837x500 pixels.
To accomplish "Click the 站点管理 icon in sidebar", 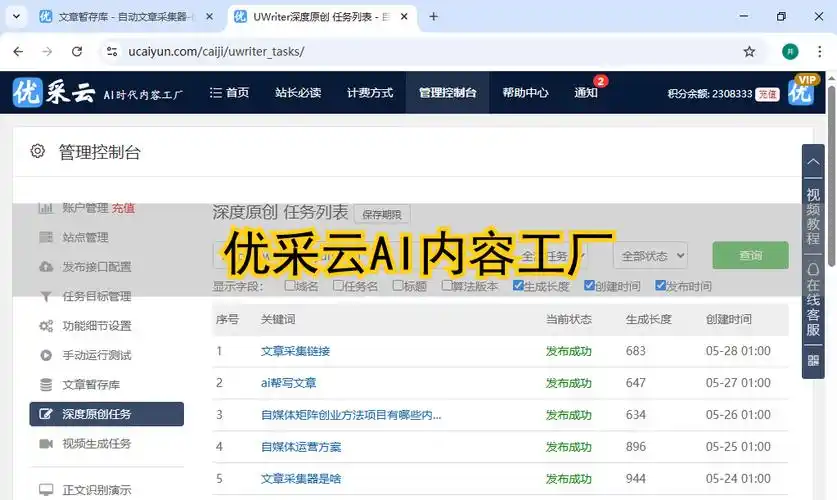I will (46, 237).
